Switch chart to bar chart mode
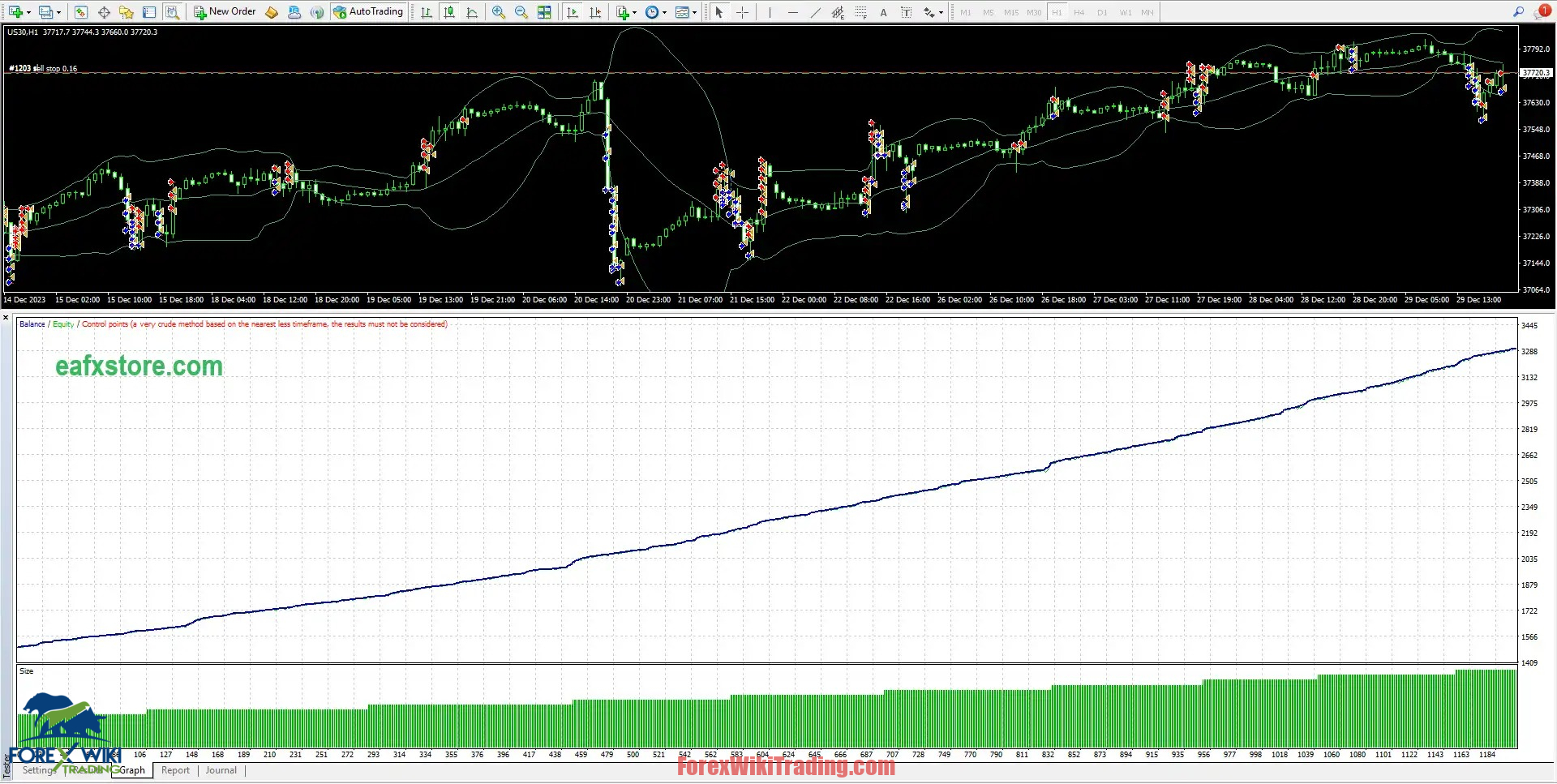Image resolution: width=1557 pixels, height=784 pixels. [x=427, y=12]
